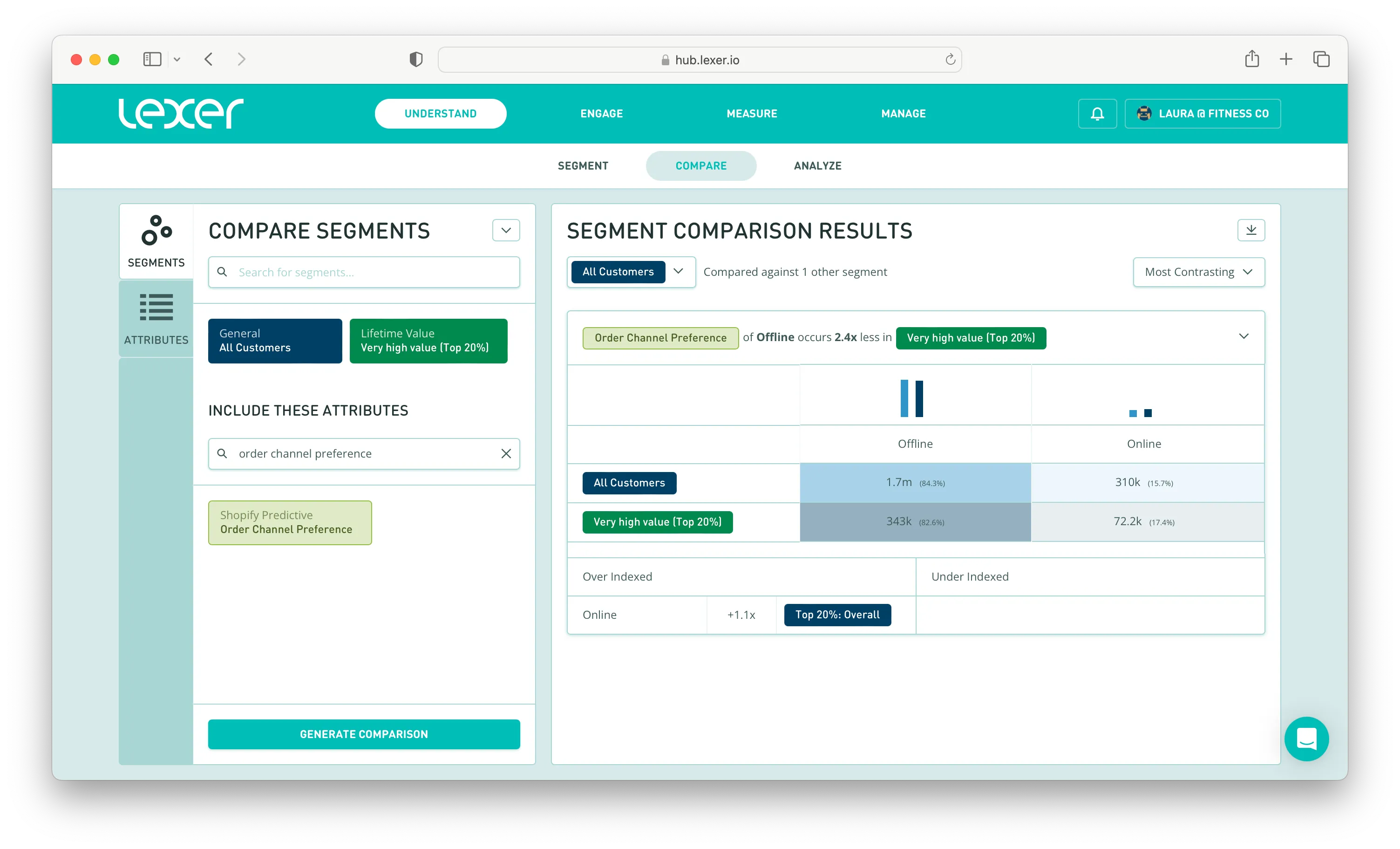Open the notifications bell icon
1400x849 pixels.
click(x=1097, y=114)
